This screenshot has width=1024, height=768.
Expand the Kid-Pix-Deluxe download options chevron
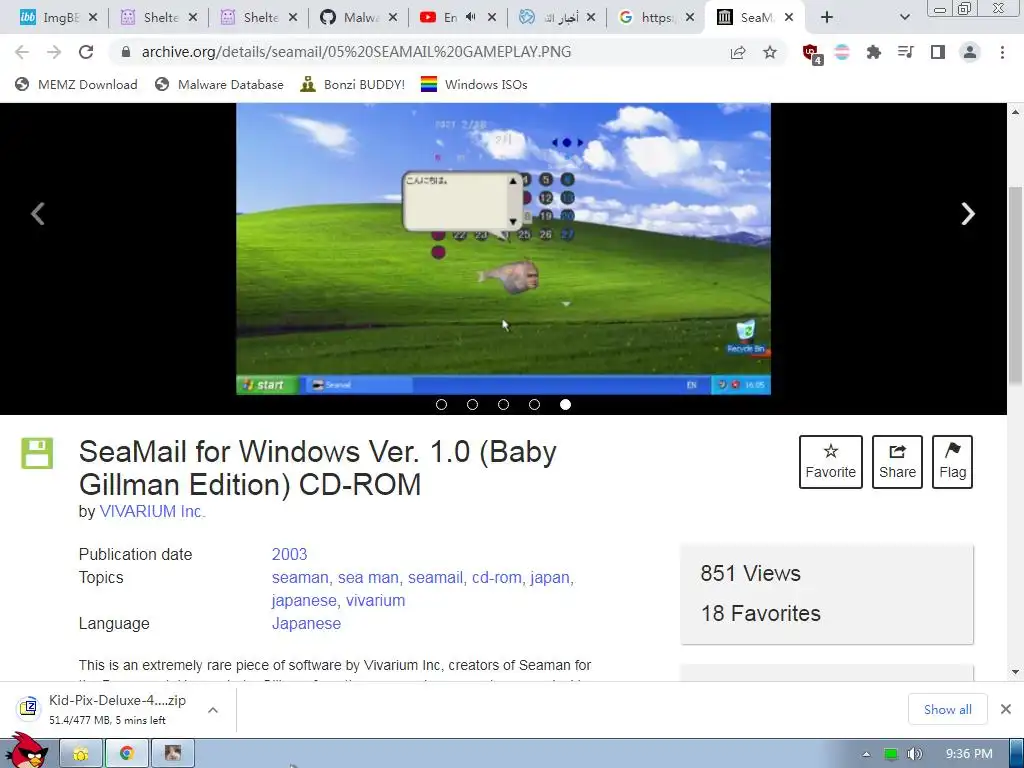213,710
